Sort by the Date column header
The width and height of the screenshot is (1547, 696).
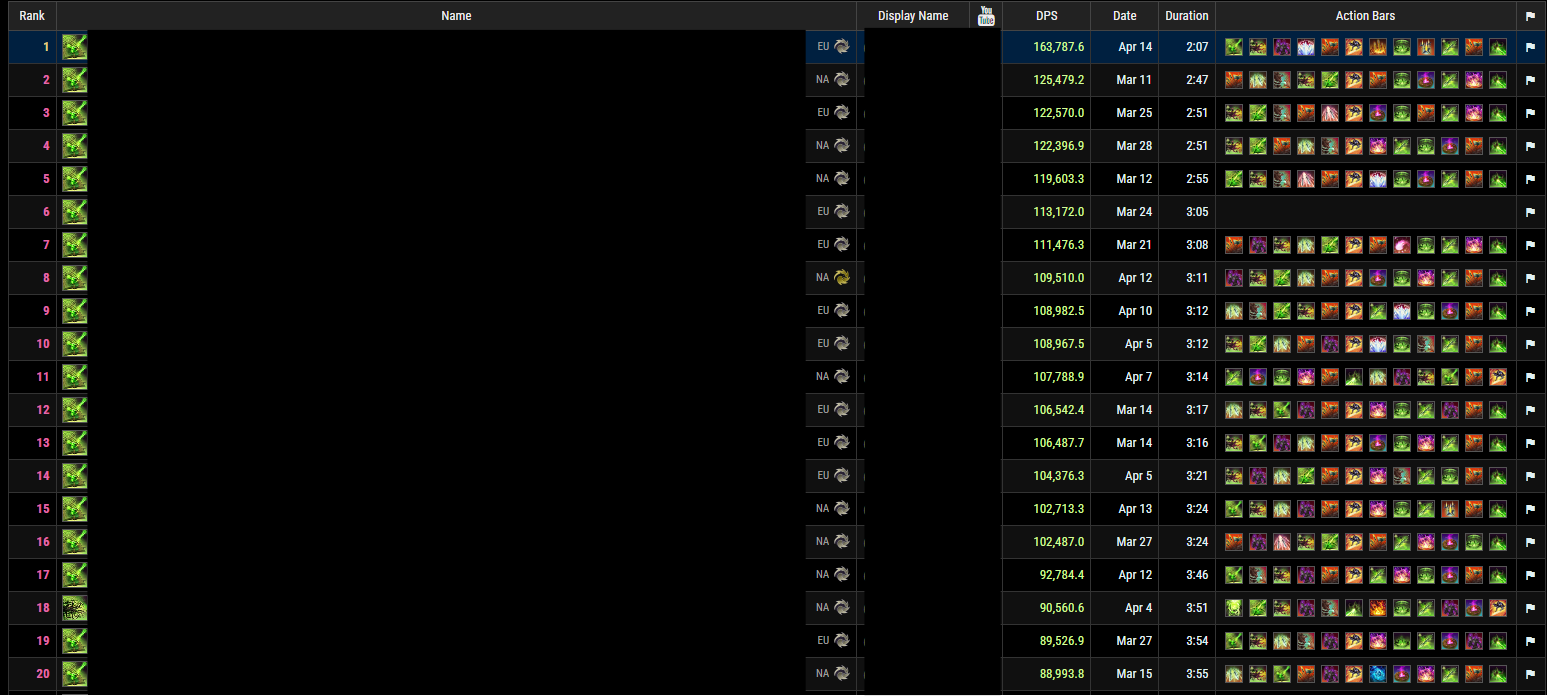(x=1125, y=16)
